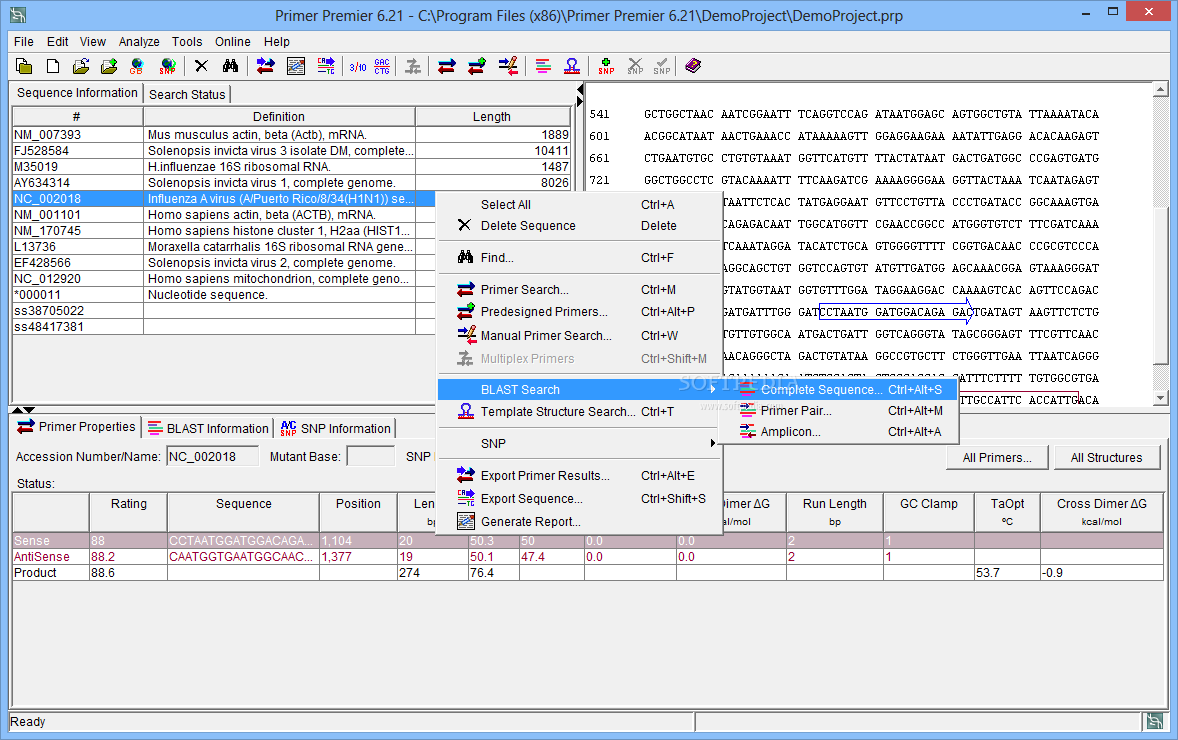This screenshot has height=740, width=1178.
Task: Select Predesigned Primers from context menu
Action: pyautogui.click(x=578, y=312)
